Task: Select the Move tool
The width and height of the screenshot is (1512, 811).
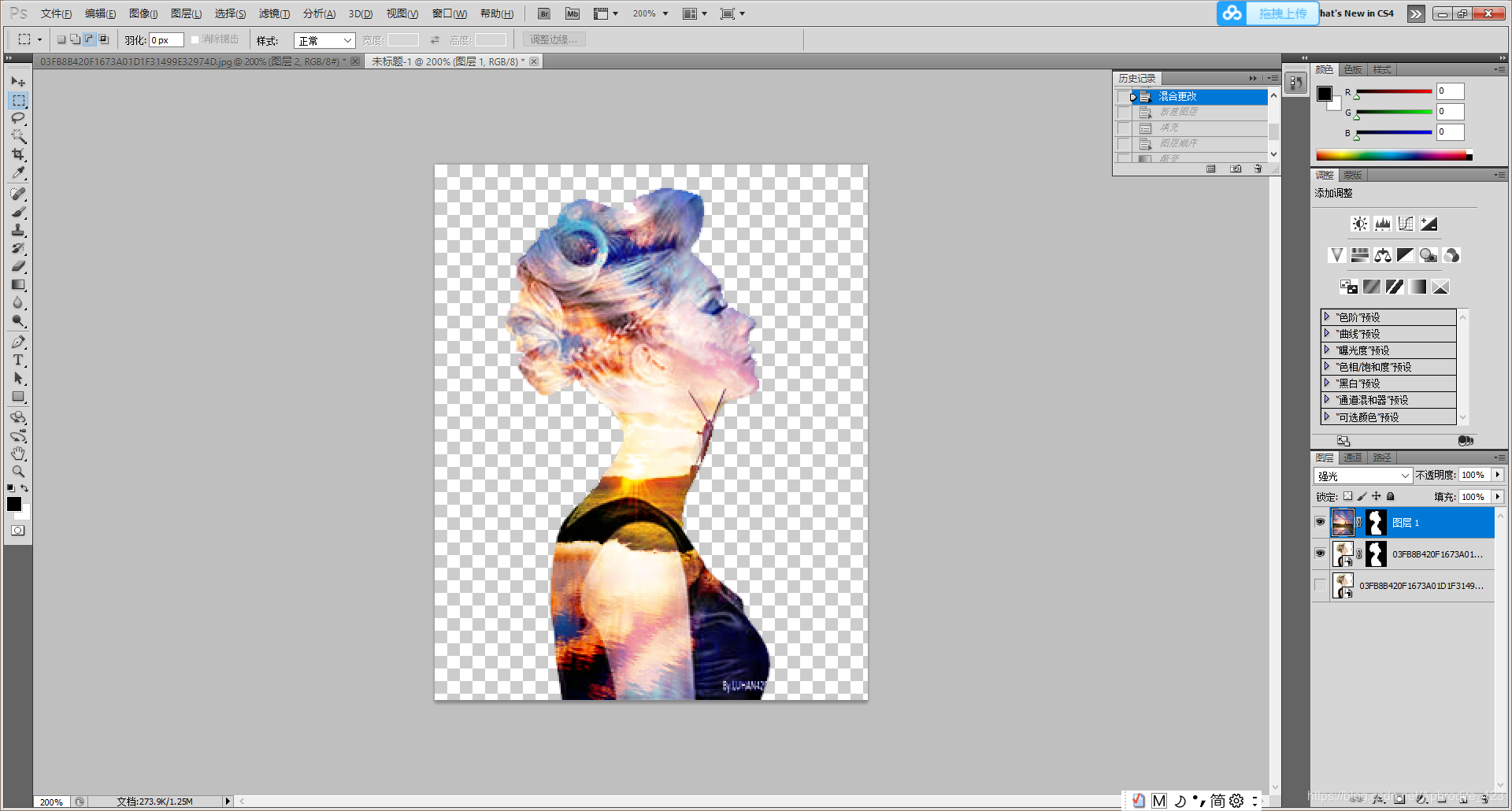Action: click(x=18, y=81)
